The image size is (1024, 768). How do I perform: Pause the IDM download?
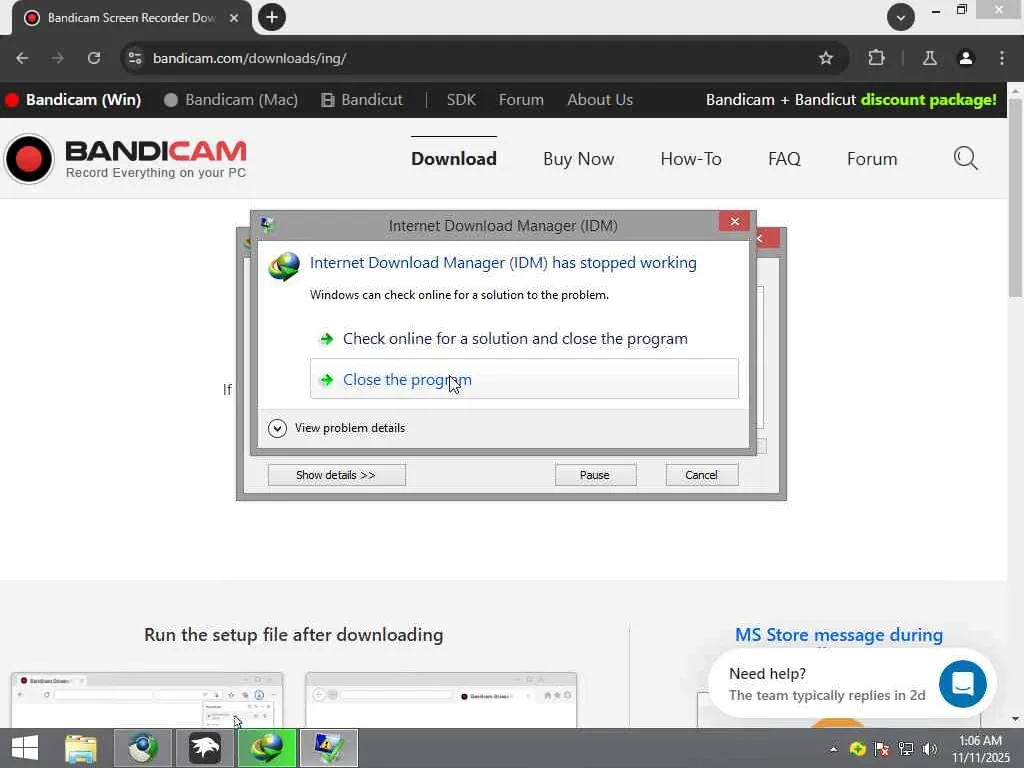[595, 475]
